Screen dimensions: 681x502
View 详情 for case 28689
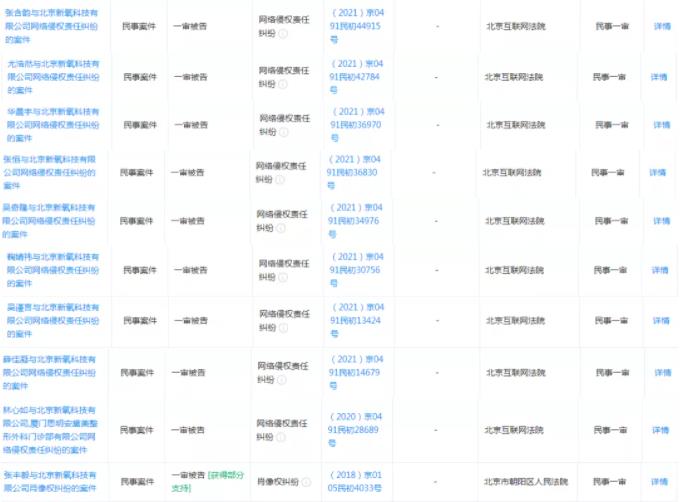tap(660, 430)
